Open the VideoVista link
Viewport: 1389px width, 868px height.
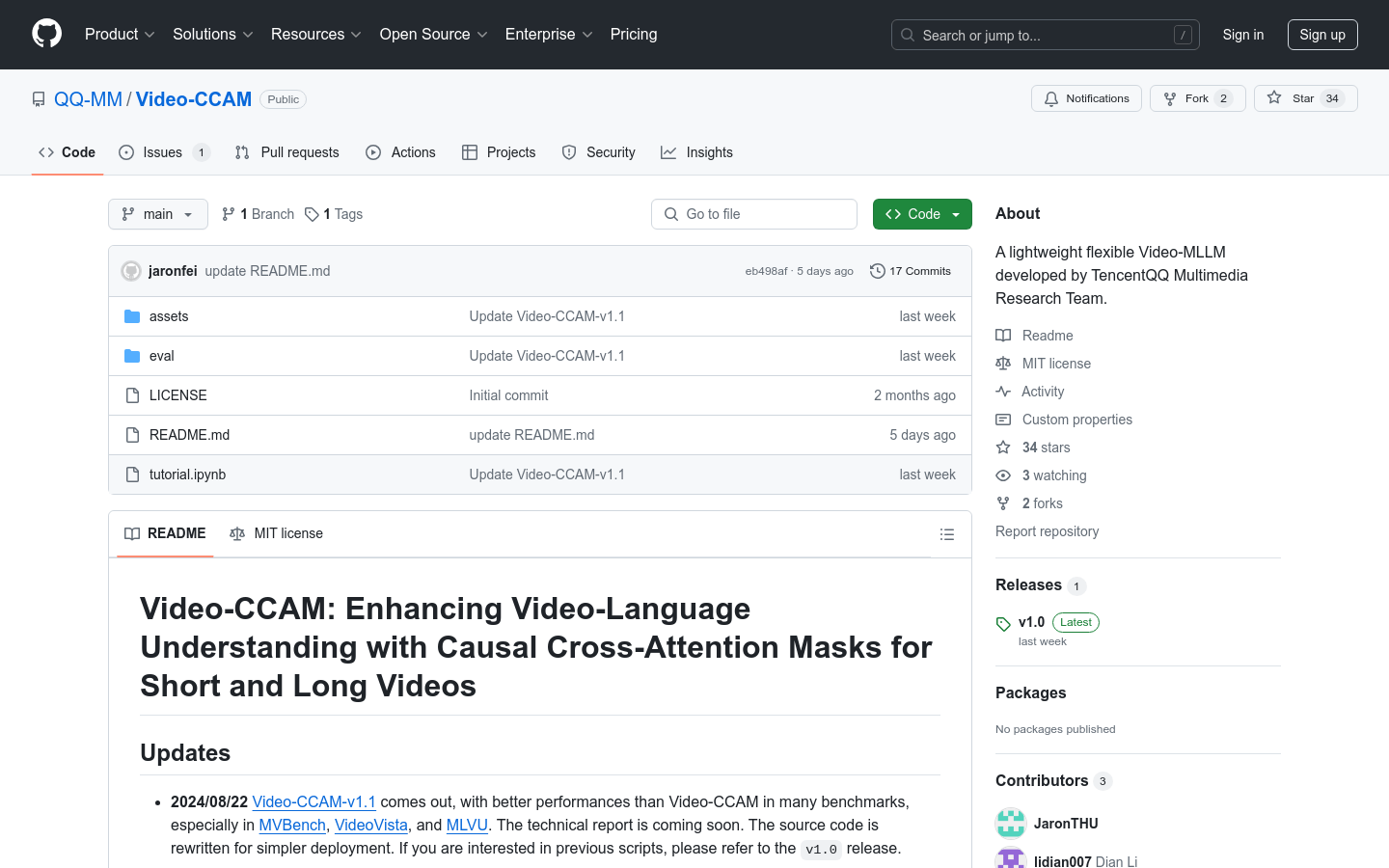371,825
